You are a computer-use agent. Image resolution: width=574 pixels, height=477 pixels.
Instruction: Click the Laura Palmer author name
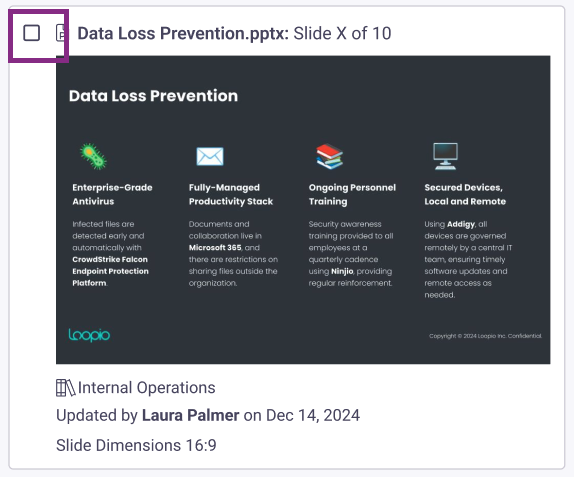point(190,415)
